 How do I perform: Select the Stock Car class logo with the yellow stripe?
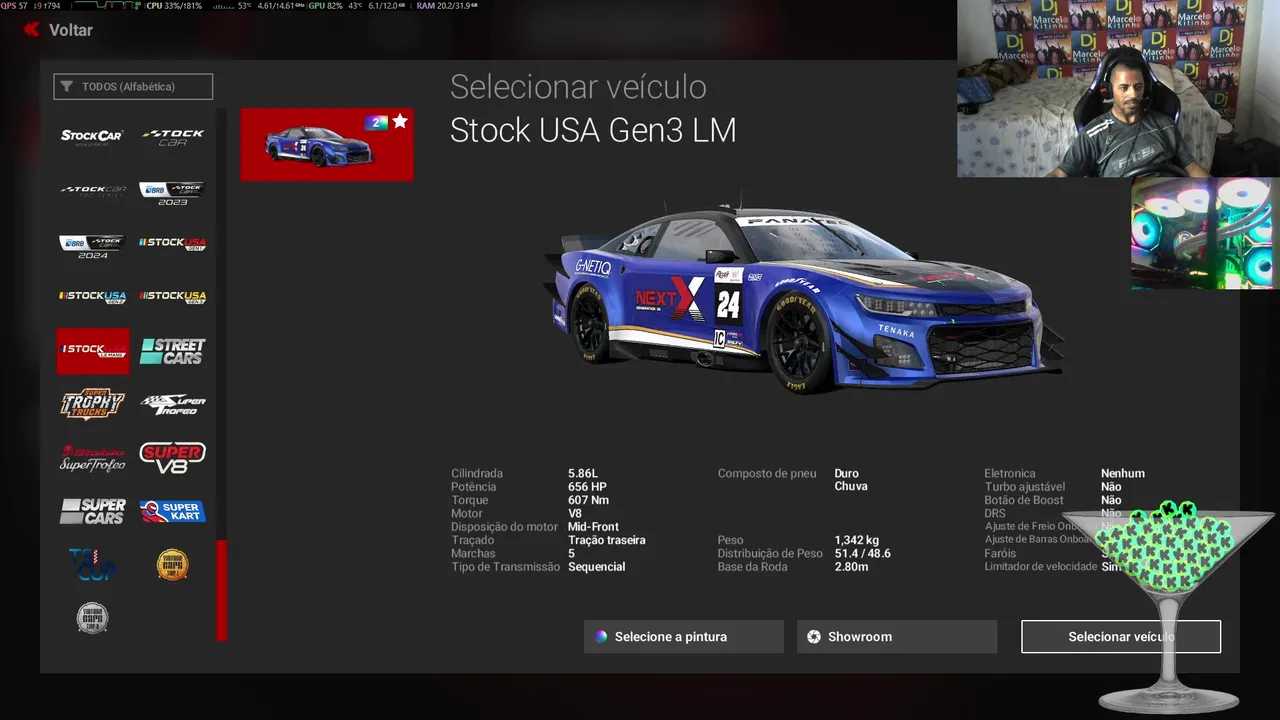[172, 136]
